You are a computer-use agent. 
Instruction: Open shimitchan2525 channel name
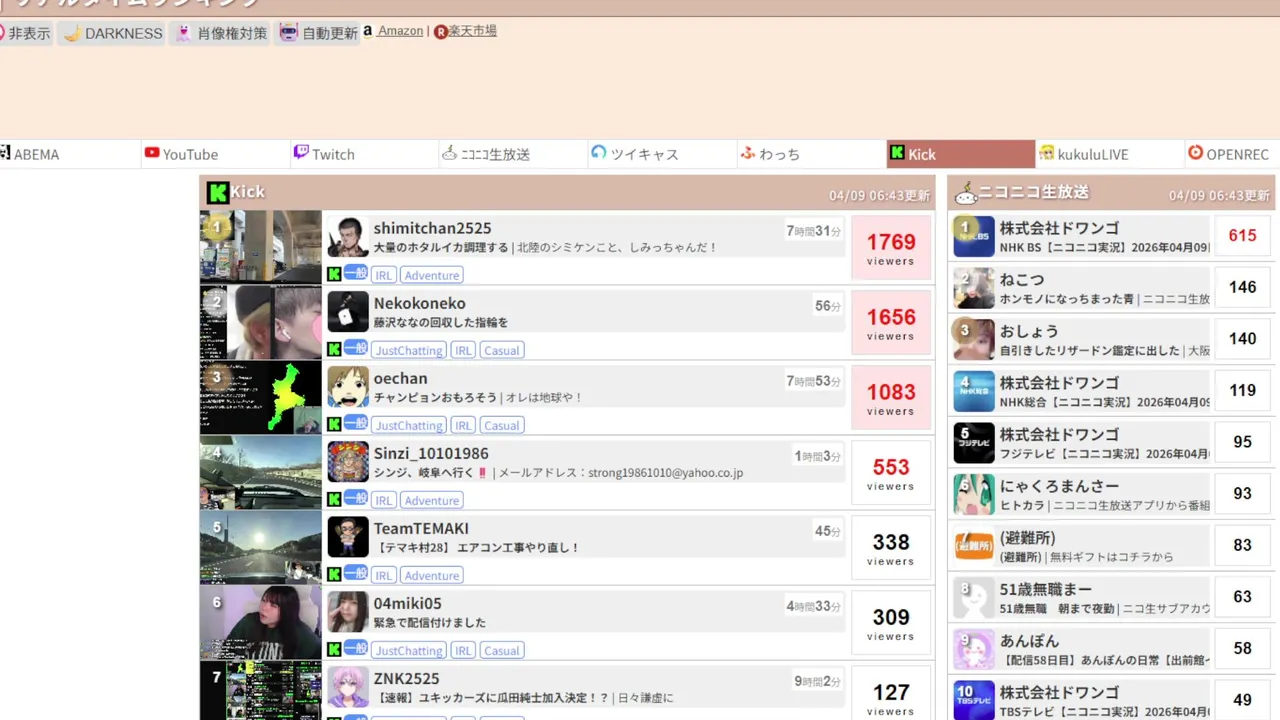432,228
